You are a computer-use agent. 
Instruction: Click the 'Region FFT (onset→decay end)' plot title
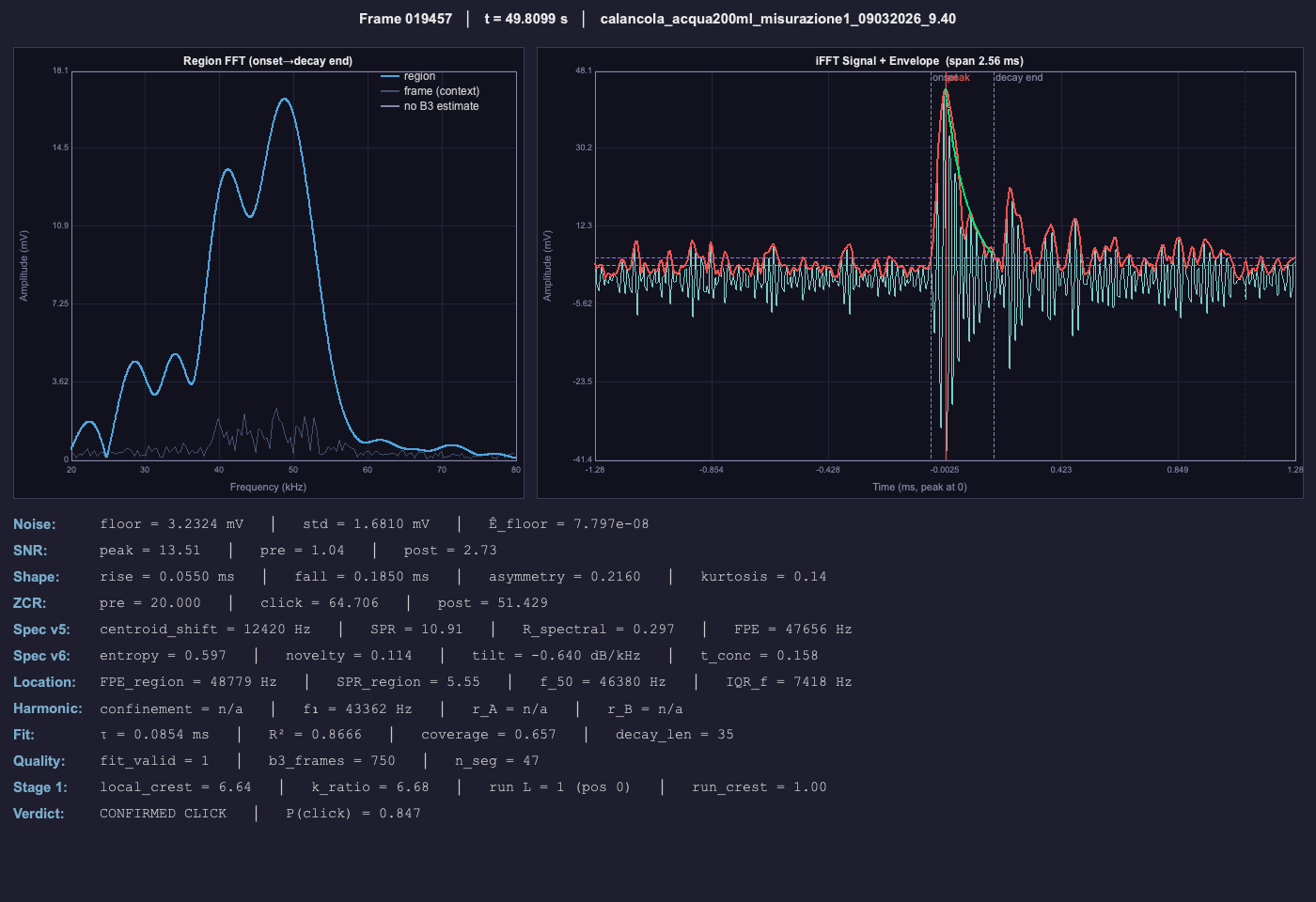[268, 61]
